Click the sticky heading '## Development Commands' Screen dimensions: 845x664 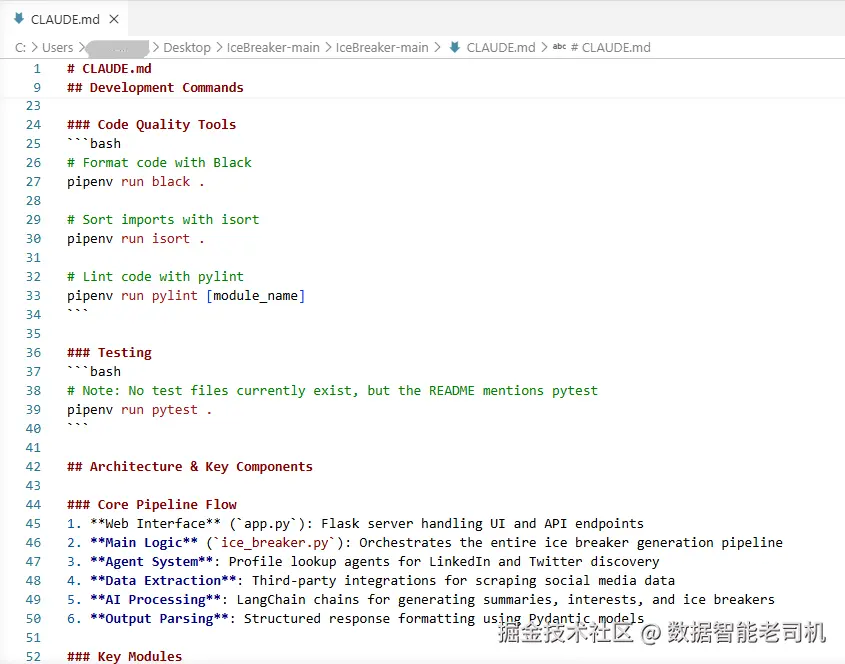tap(155, 87)
